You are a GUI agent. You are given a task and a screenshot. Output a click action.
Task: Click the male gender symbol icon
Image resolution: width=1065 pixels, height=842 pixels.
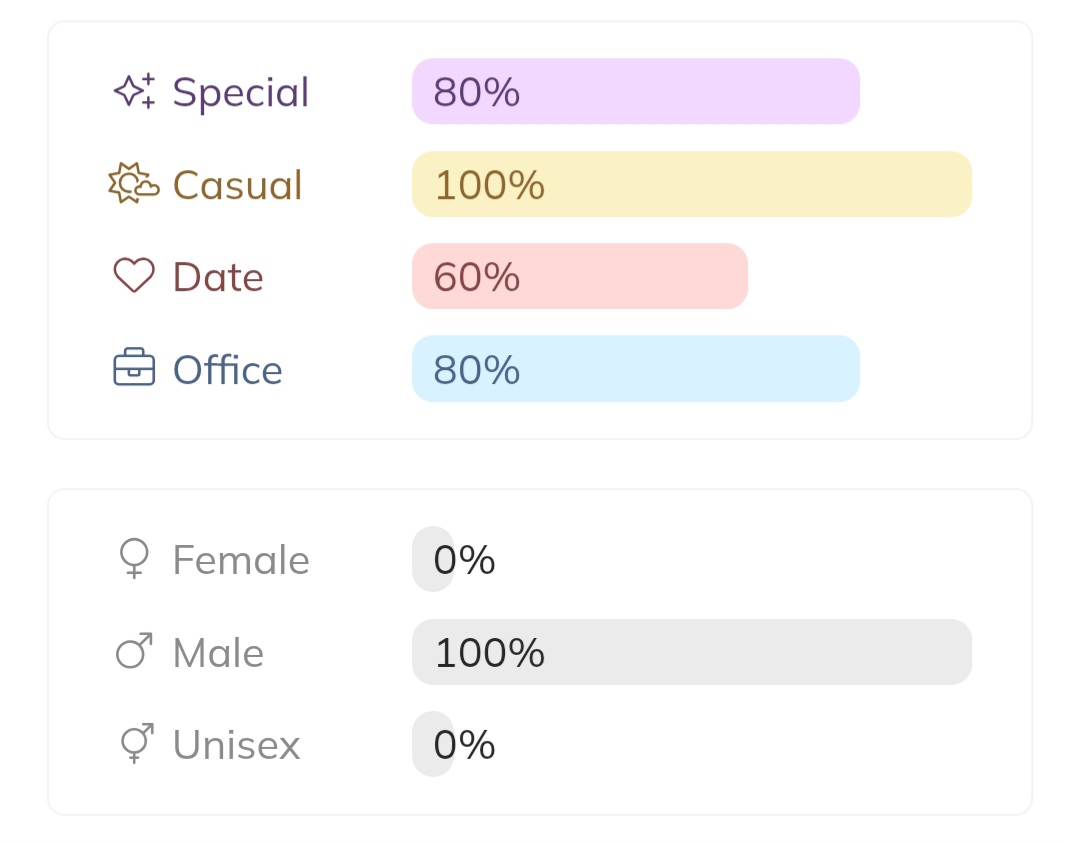134,652
